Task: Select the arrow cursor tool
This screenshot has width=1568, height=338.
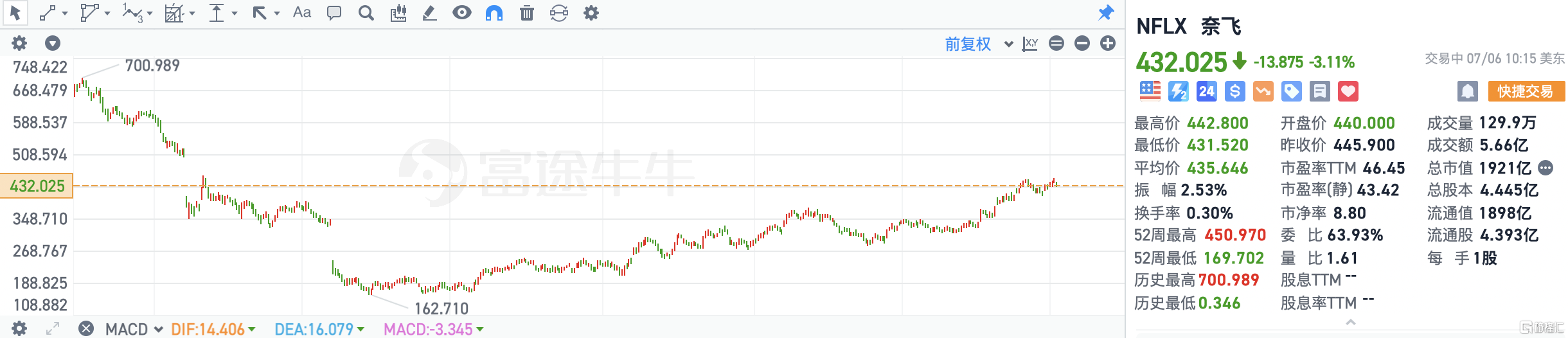Action: point(15,13)
